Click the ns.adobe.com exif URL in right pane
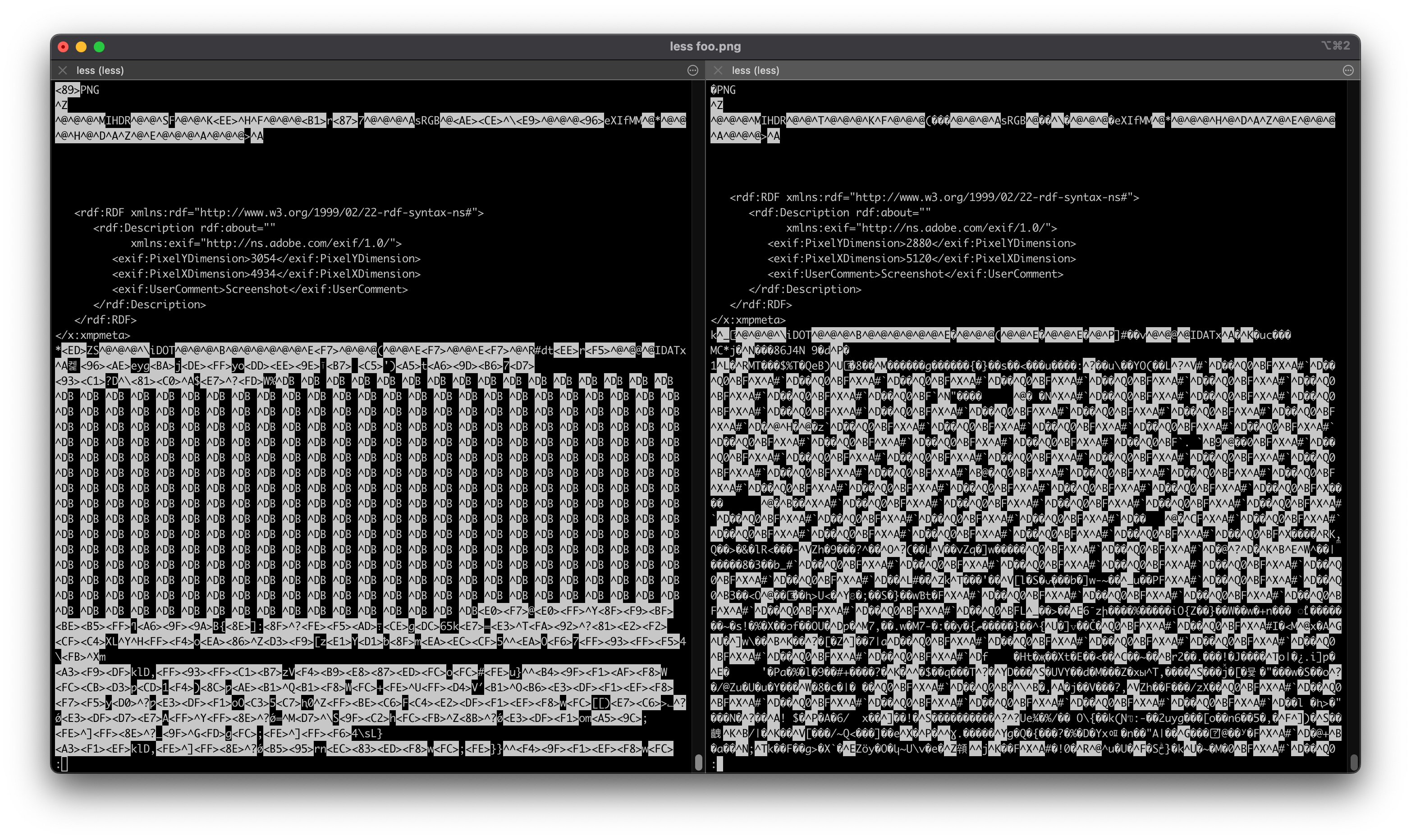The width and height of the screenshot is (1411, 840). [x=962, y=228]
